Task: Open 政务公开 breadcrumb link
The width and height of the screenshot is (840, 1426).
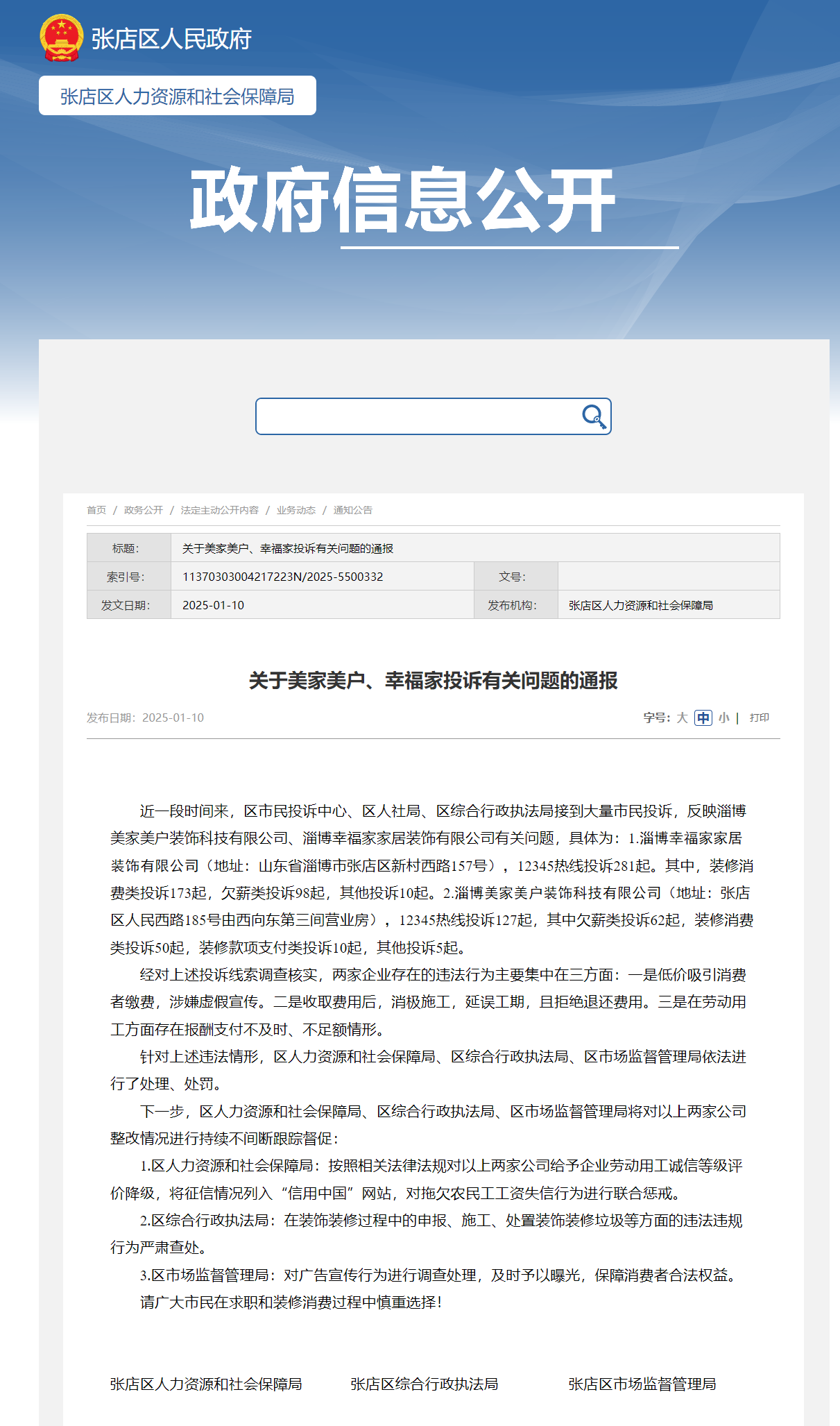Action: coord(144,510)
